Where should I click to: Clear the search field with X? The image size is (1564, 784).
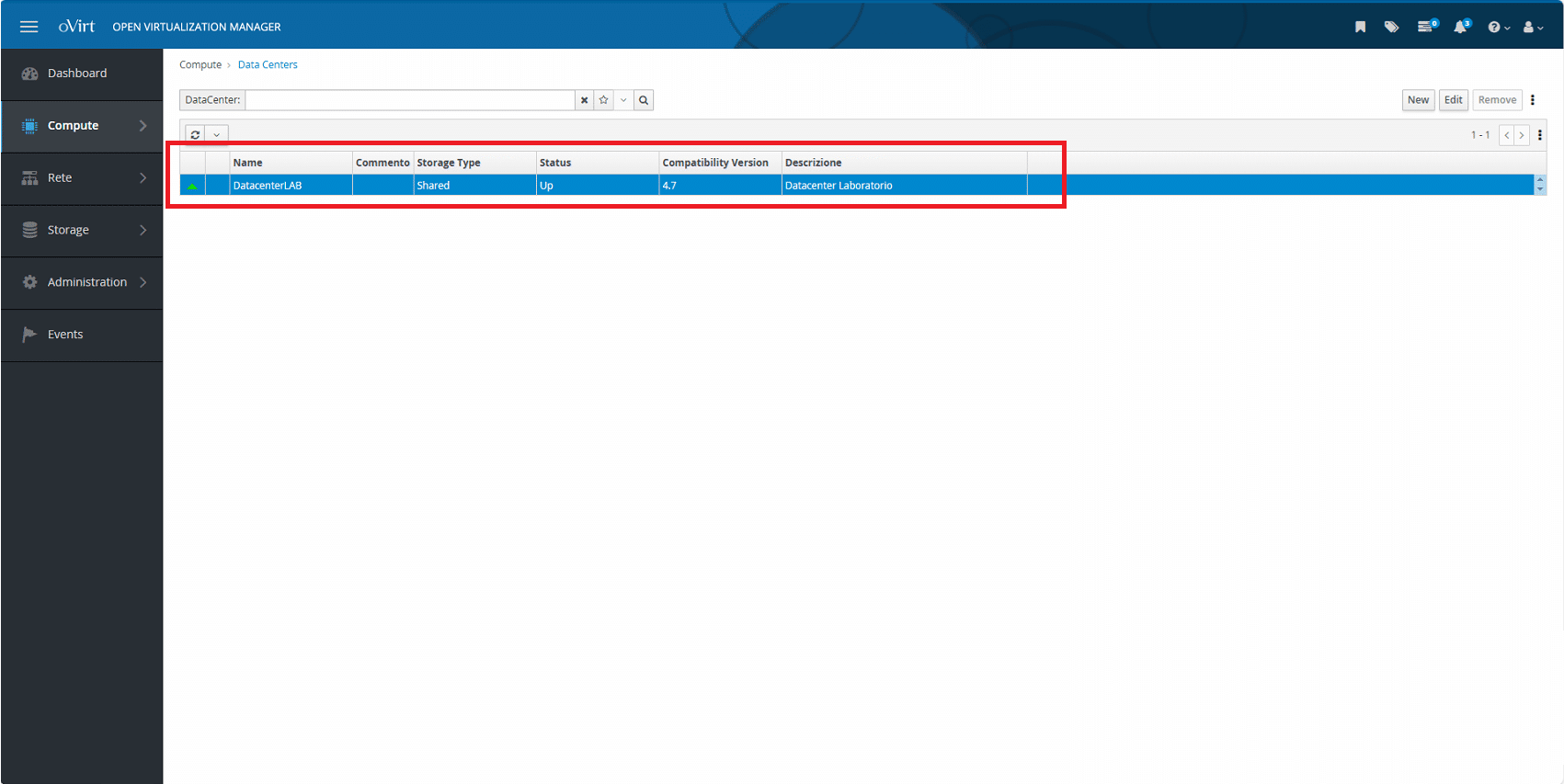tap(584, 100)
